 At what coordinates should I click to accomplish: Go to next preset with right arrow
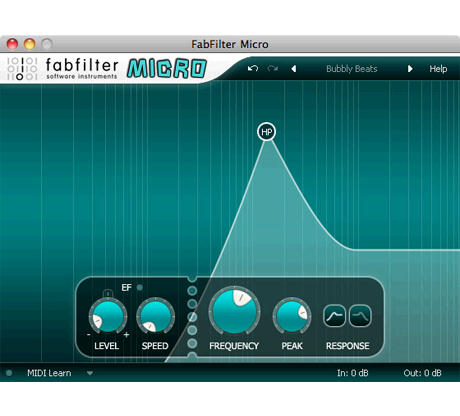click(x=410, y=69)
